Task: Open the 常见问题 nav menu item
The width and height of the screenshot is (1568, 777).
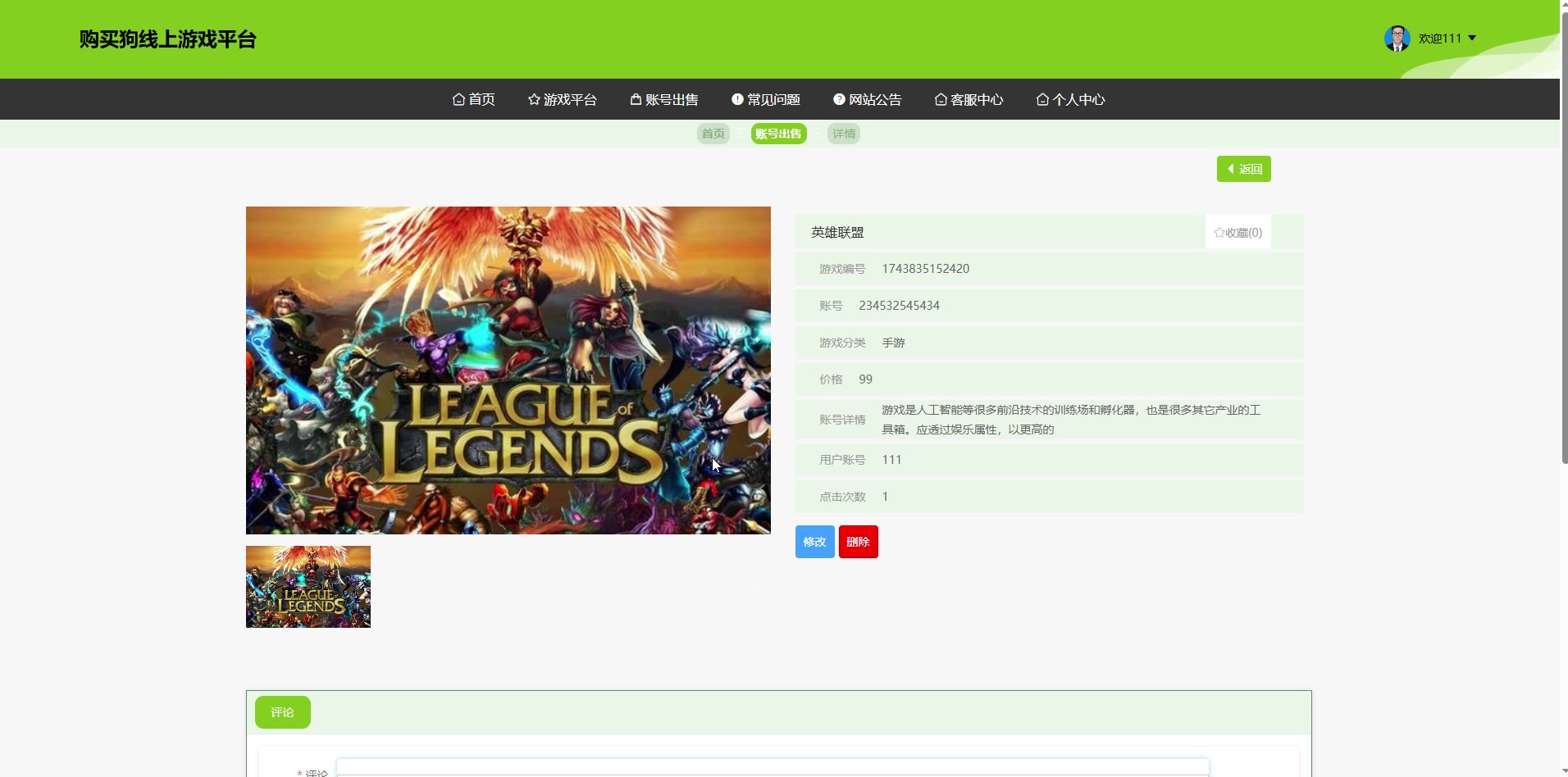Action: tap(766, 99)
